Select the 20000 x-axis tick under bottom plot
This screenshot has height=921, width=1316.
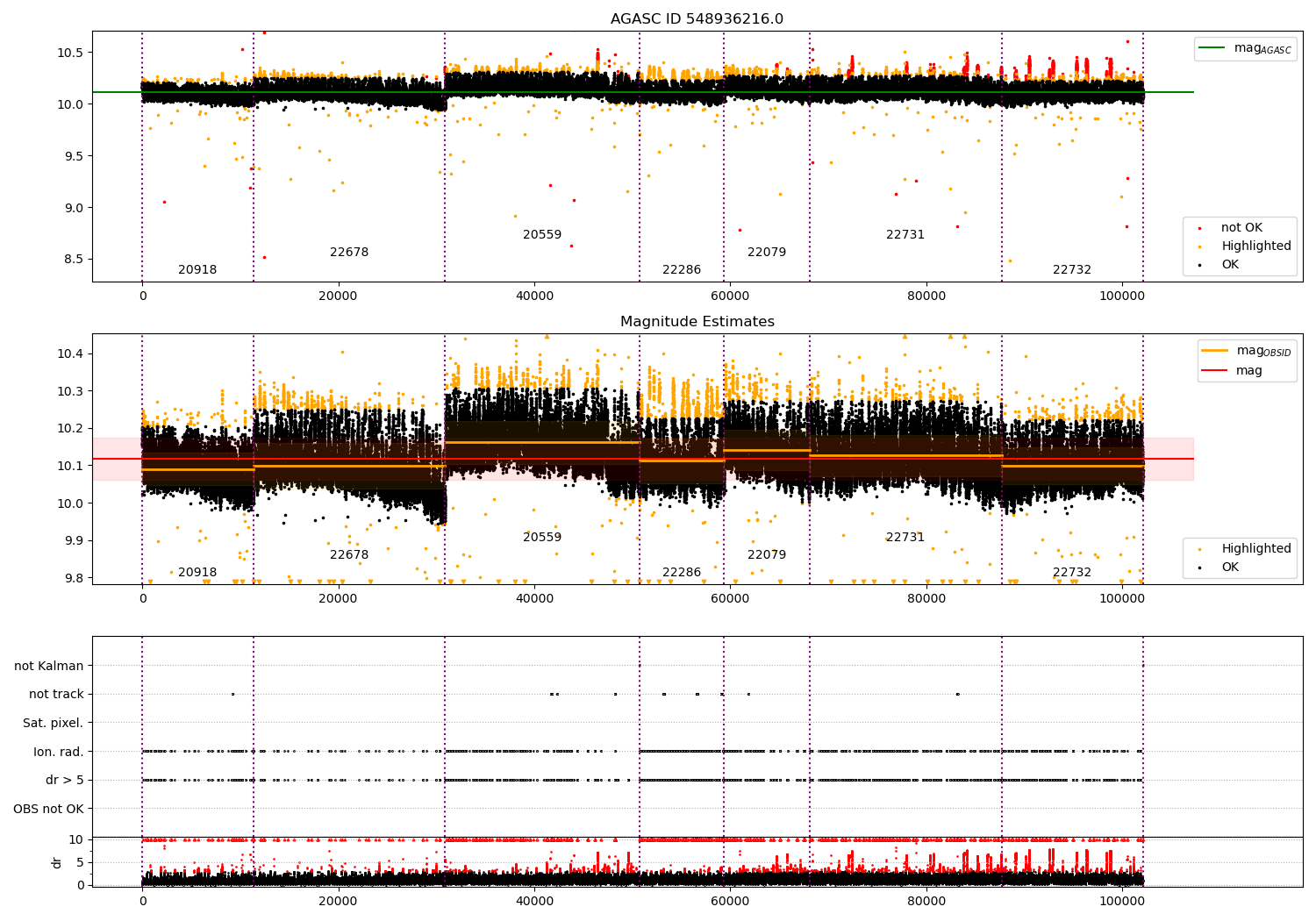tap(338, 901)
